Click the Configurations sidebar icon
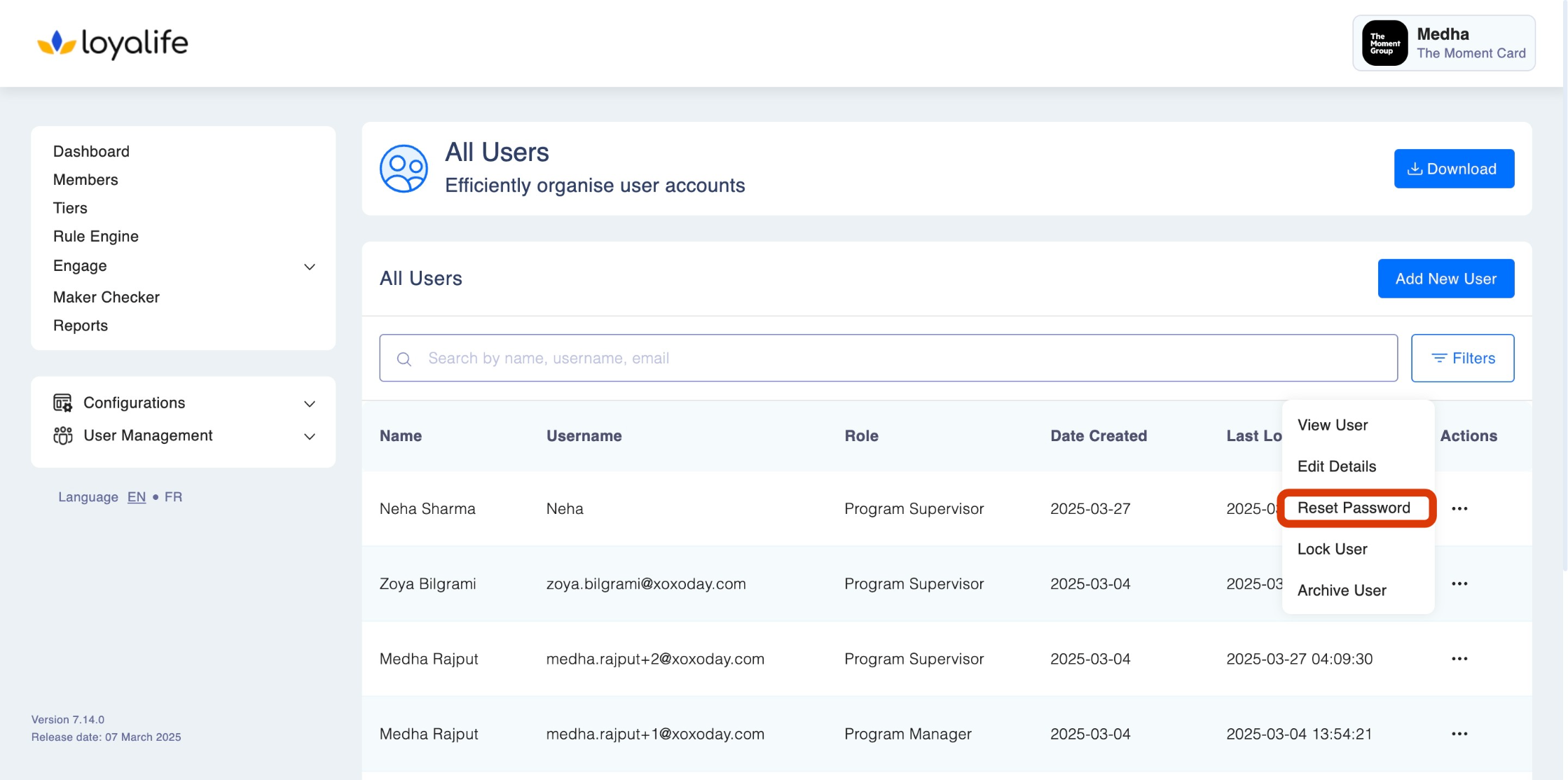The image size is (1568, 780). tap(62, 403)
